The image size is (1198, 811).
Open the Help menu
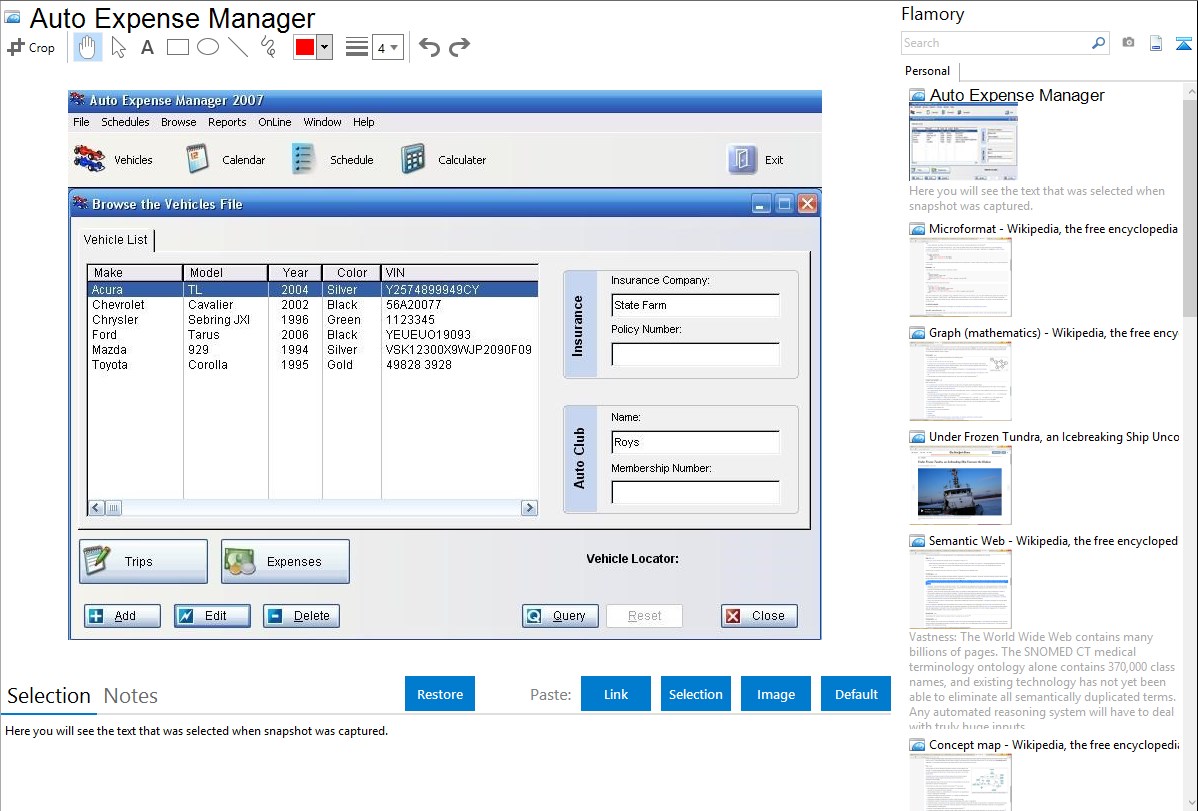[x=364, y=122]
